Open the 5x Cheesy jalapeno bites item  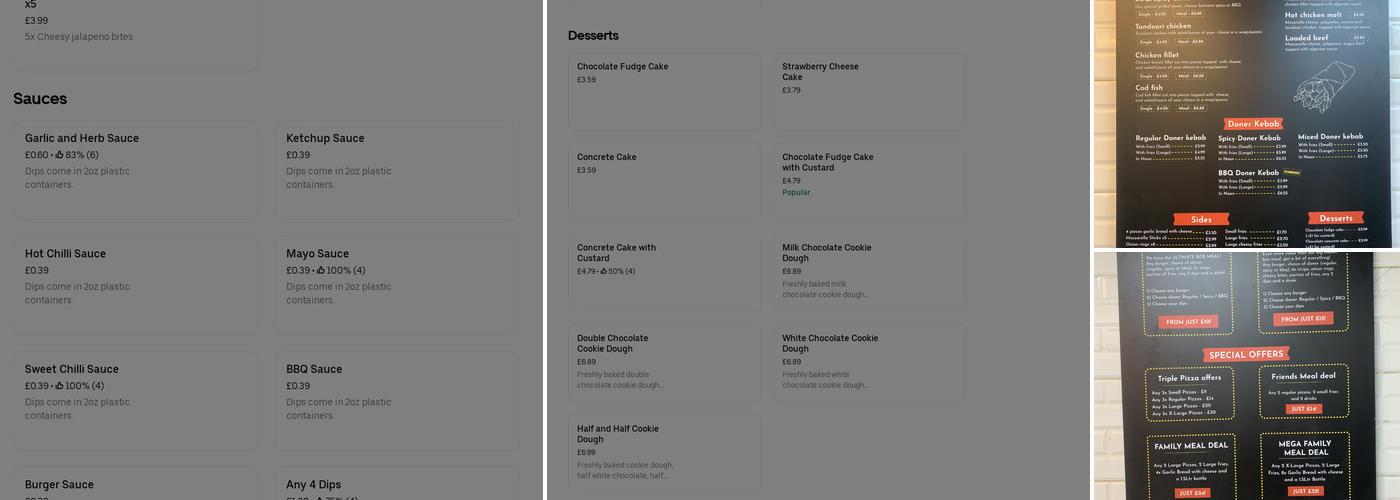pos(135,30)
